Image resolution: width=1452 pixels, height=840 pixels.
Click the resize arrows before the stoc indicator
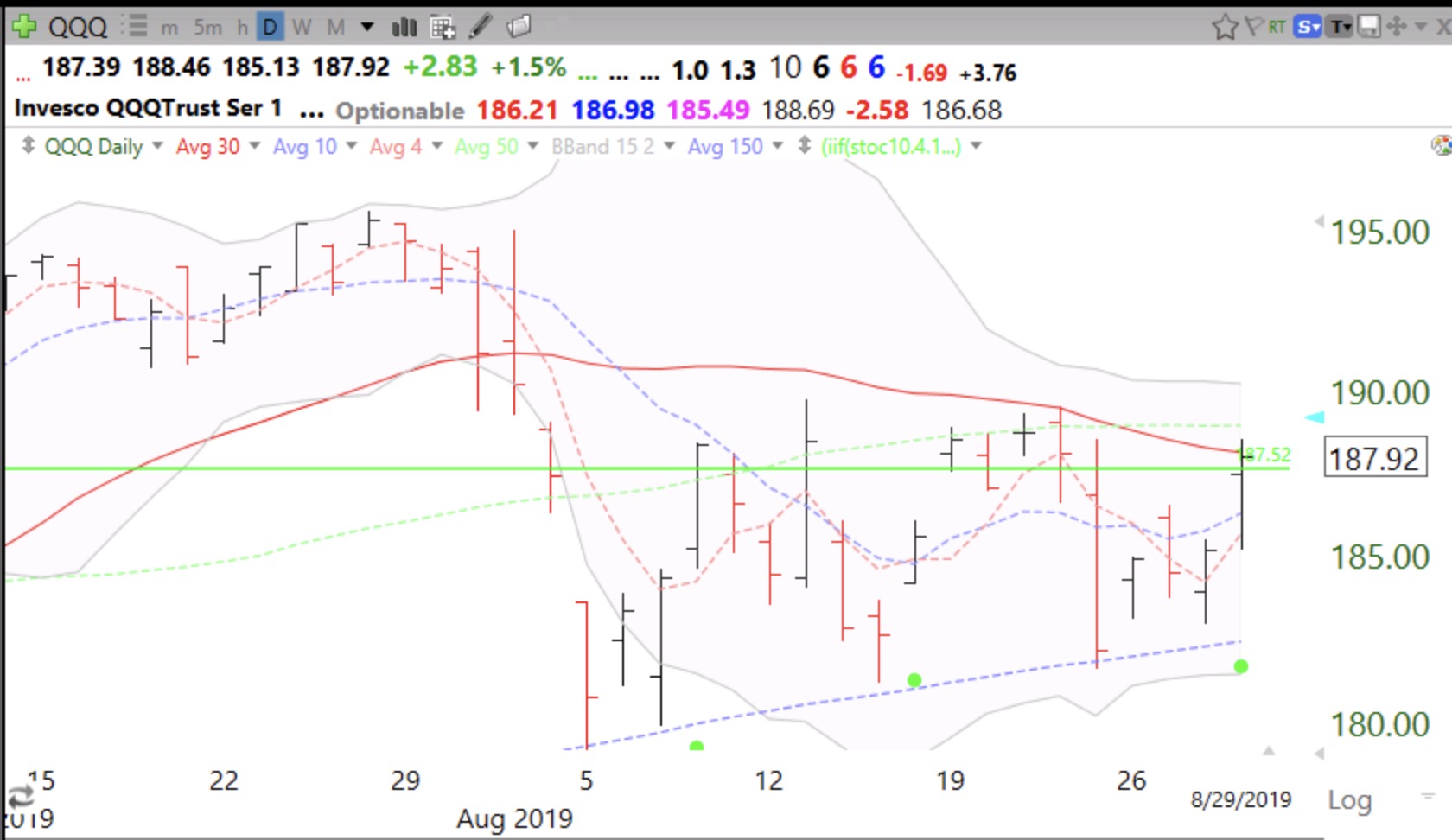pos(805,145)
